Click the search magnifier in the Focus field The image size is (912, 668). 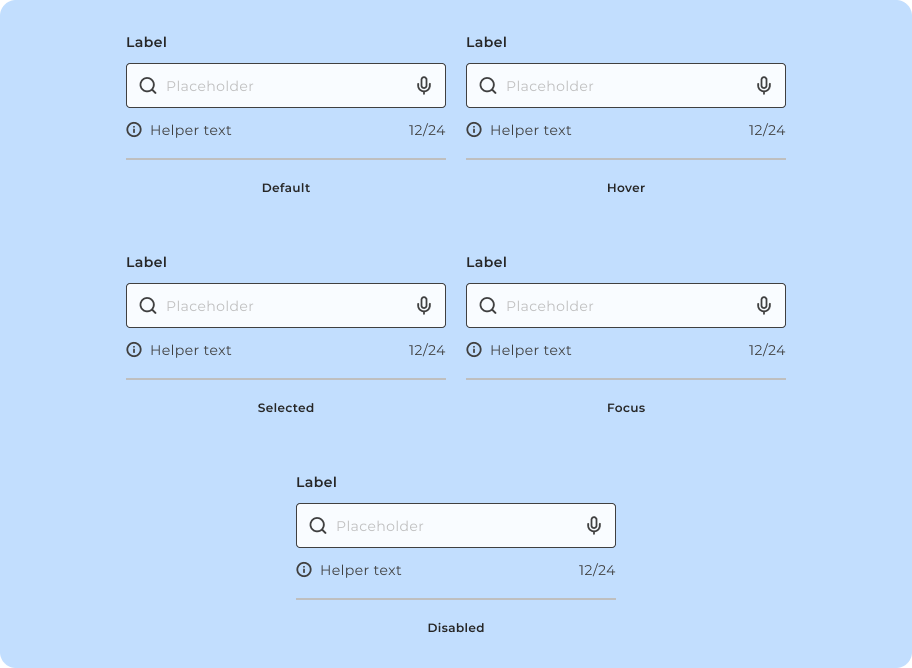coord(488,306)
